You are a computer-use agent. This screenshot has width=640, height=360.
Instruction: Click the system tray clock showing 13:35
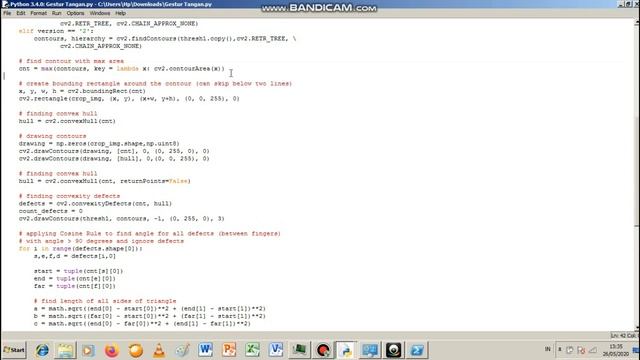616,350
